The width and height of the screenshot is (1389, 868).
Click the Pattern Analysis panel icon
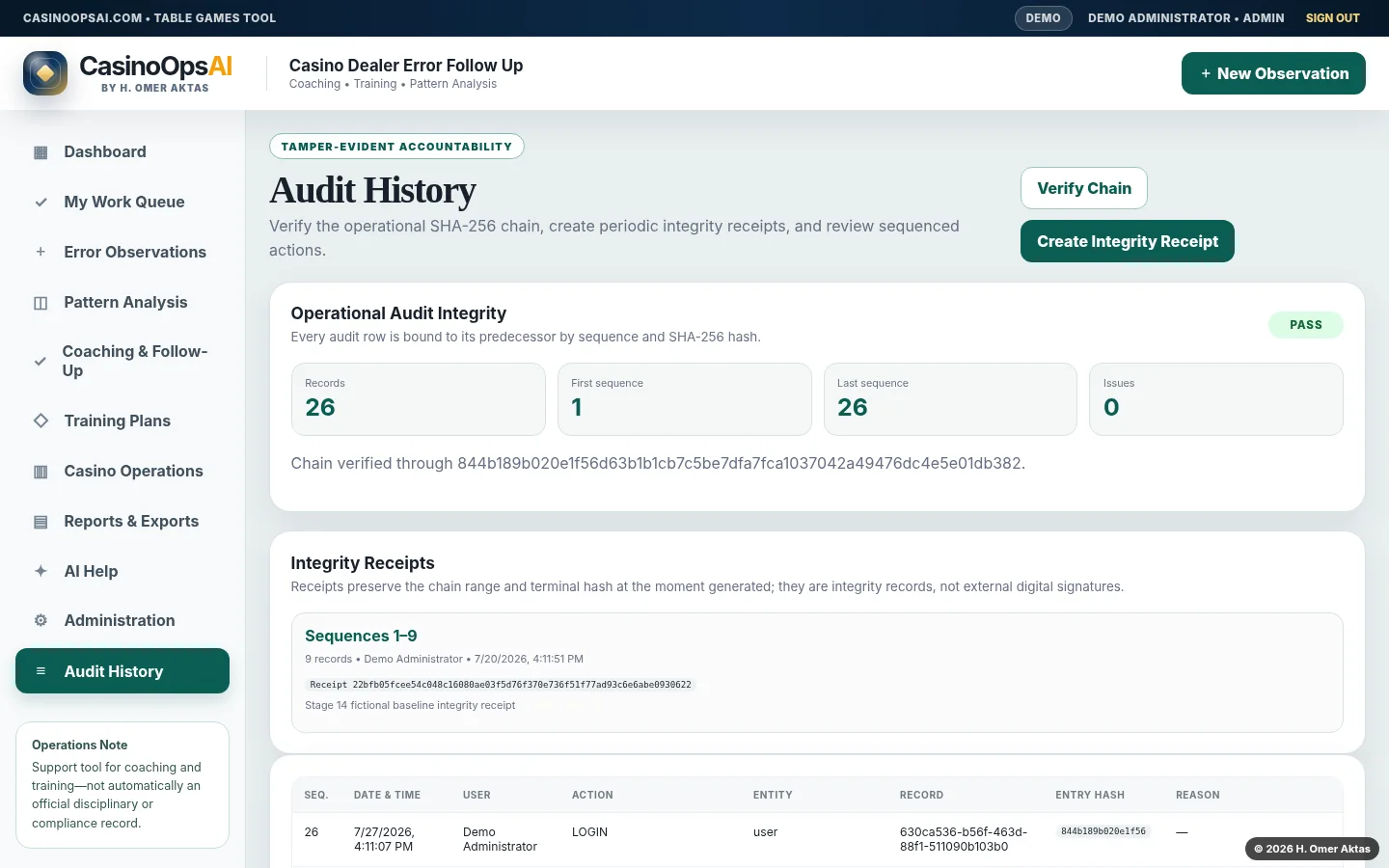point(41,303)
